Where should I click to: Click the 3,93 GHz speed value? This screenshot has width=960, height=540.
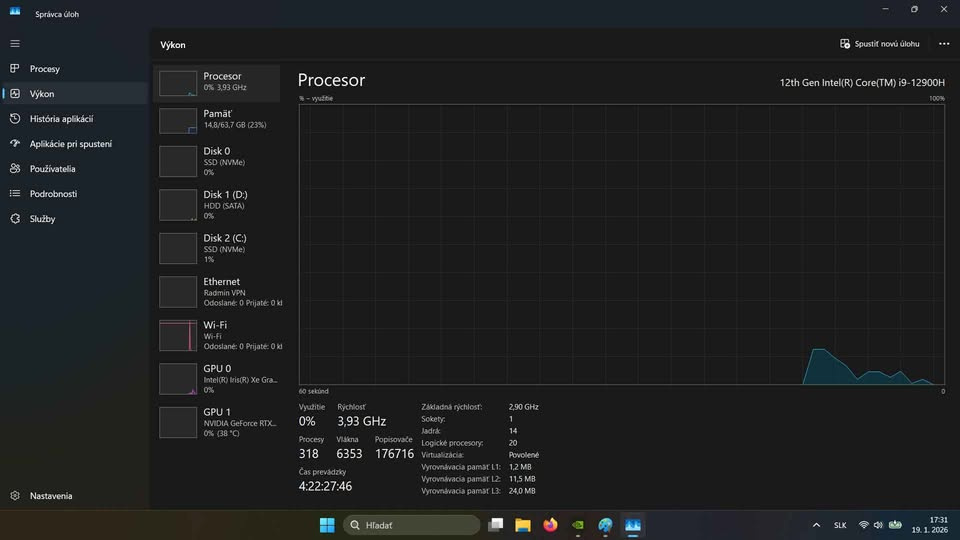coord(361,421)
